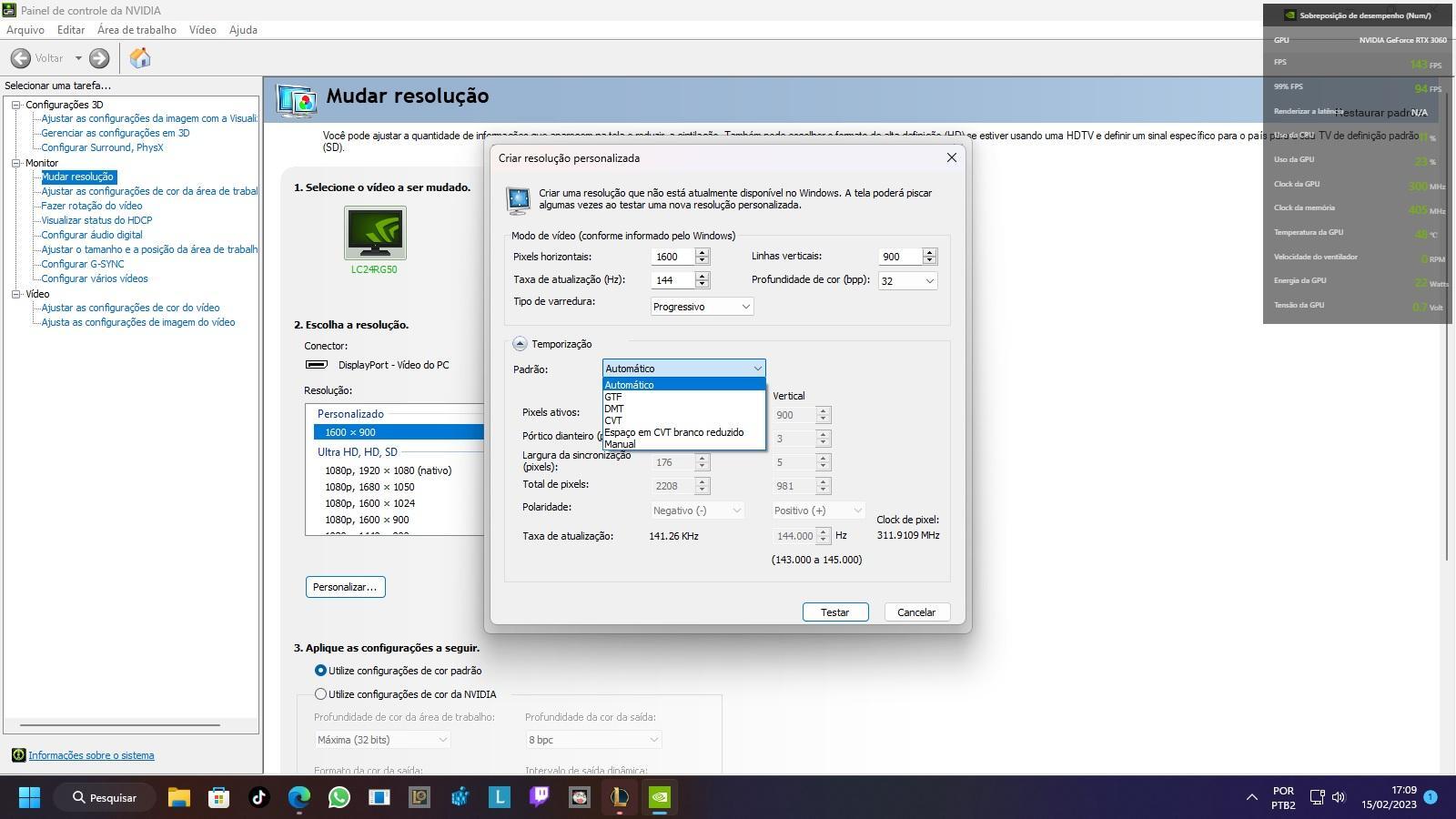
Task: Open NVIDIA Control Panel taskbar icon
Action: click(x=660, y=798)
